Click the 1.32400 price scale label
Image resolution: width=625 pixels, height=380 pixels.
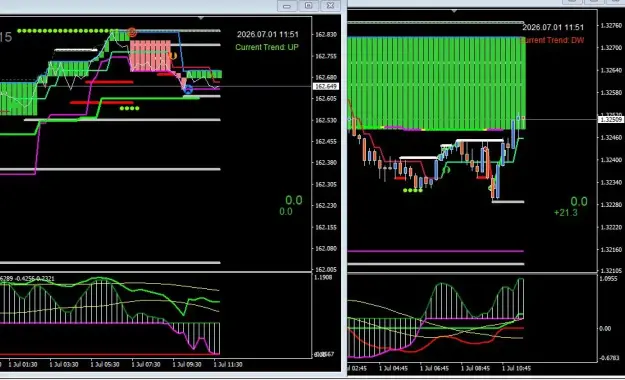[611, 160]
